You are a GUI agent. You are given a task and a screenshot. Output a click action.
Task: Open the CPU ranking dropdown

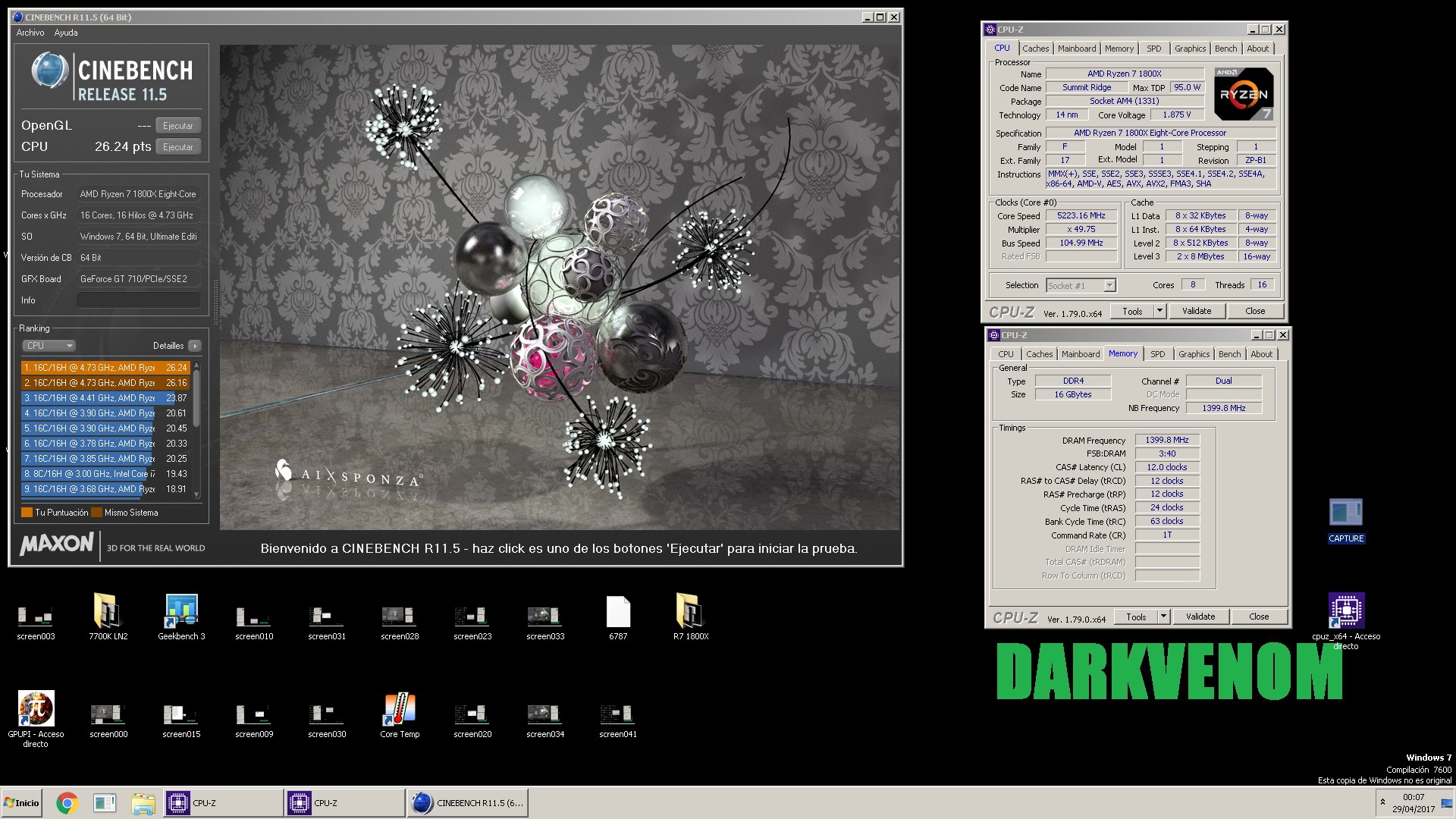tap(49, 346)
